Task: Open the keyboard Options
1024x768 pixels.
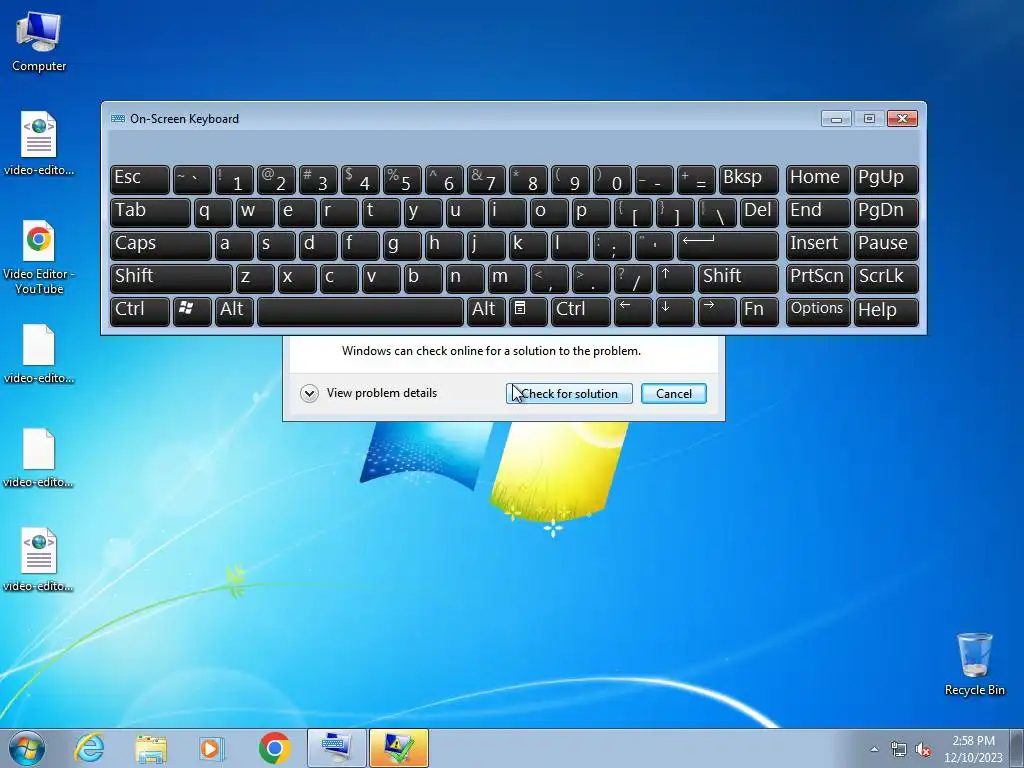Action: tap(818, 311)
